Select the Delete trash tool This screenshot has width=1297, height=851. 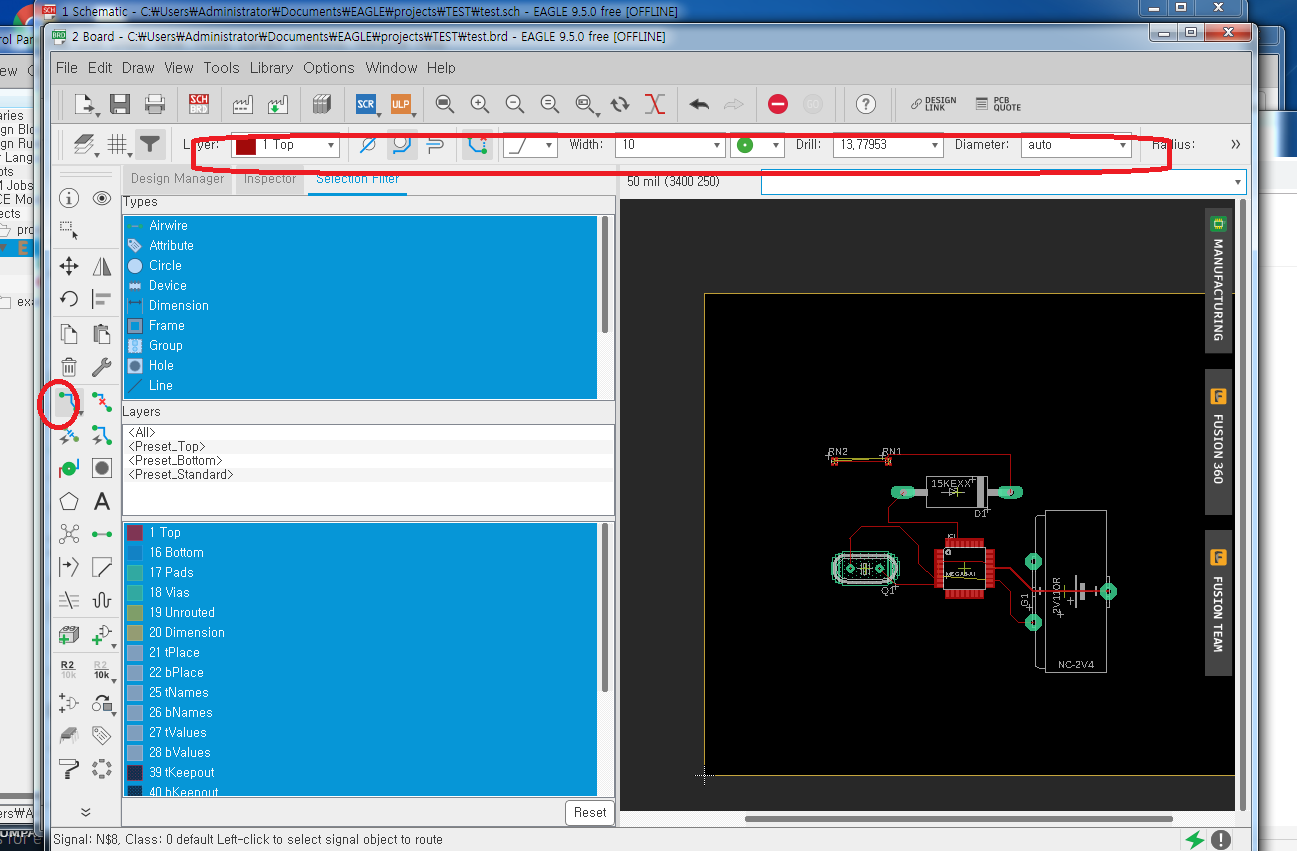(x=69, y=367)
